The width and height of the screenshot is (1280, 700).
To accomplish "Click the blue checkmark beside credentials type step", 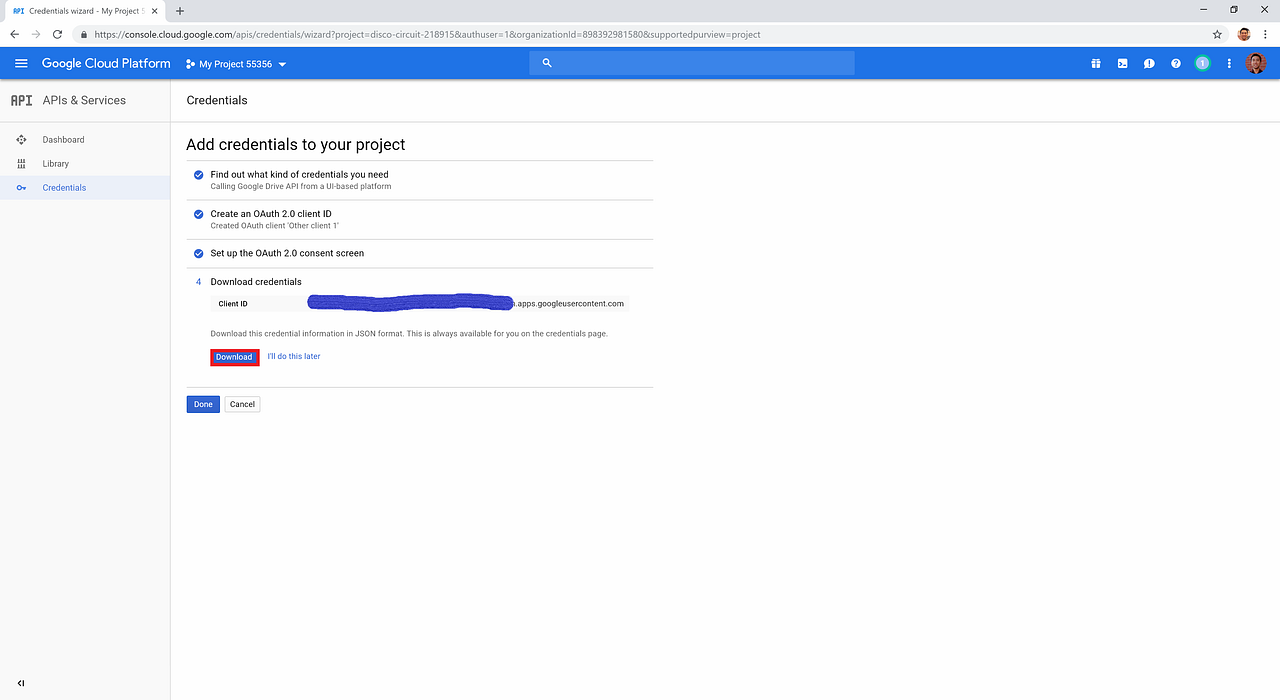I will click(198, 174).
